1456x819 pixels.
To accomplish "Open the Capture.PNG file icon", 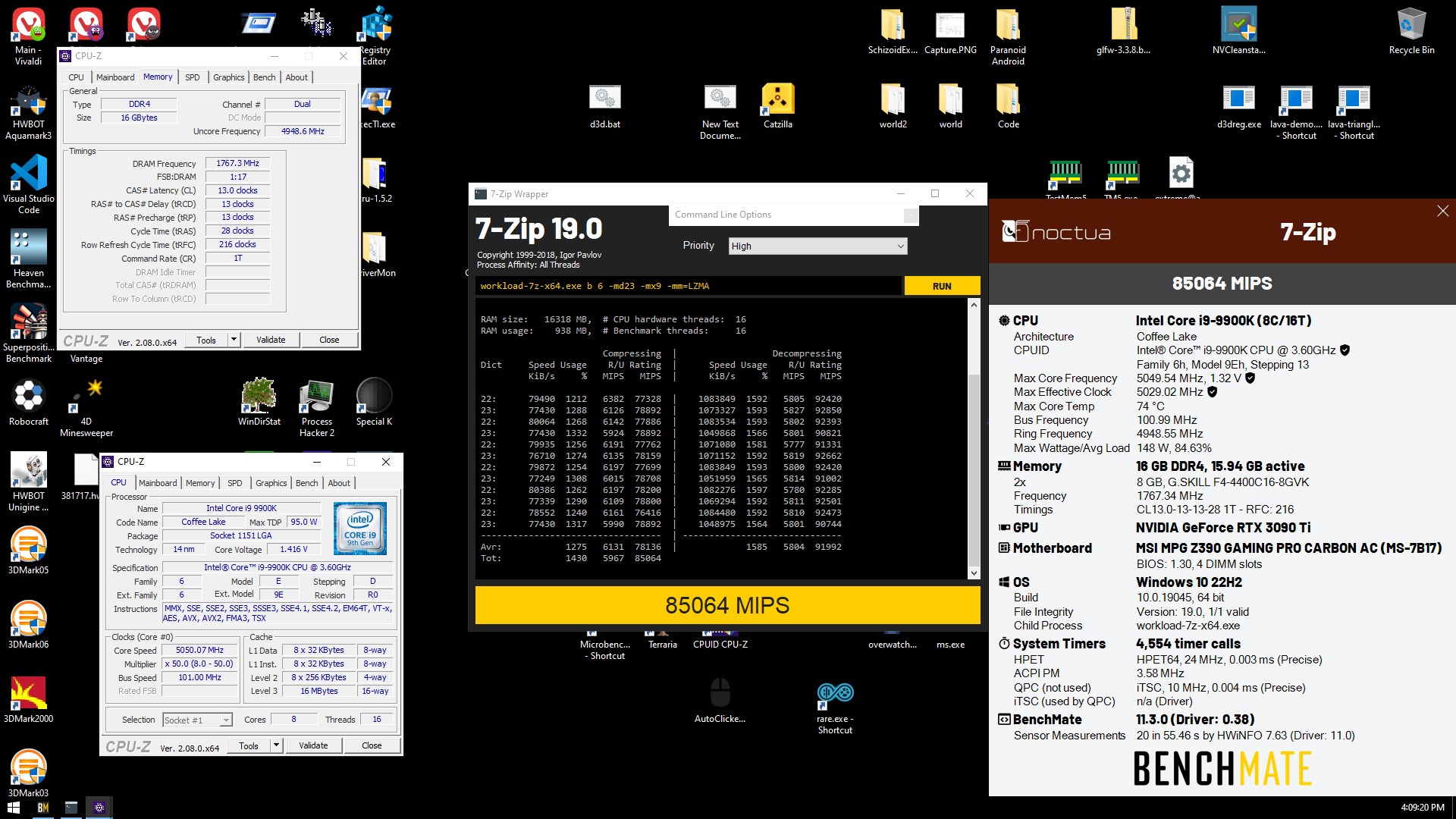I will coord(950,31).
